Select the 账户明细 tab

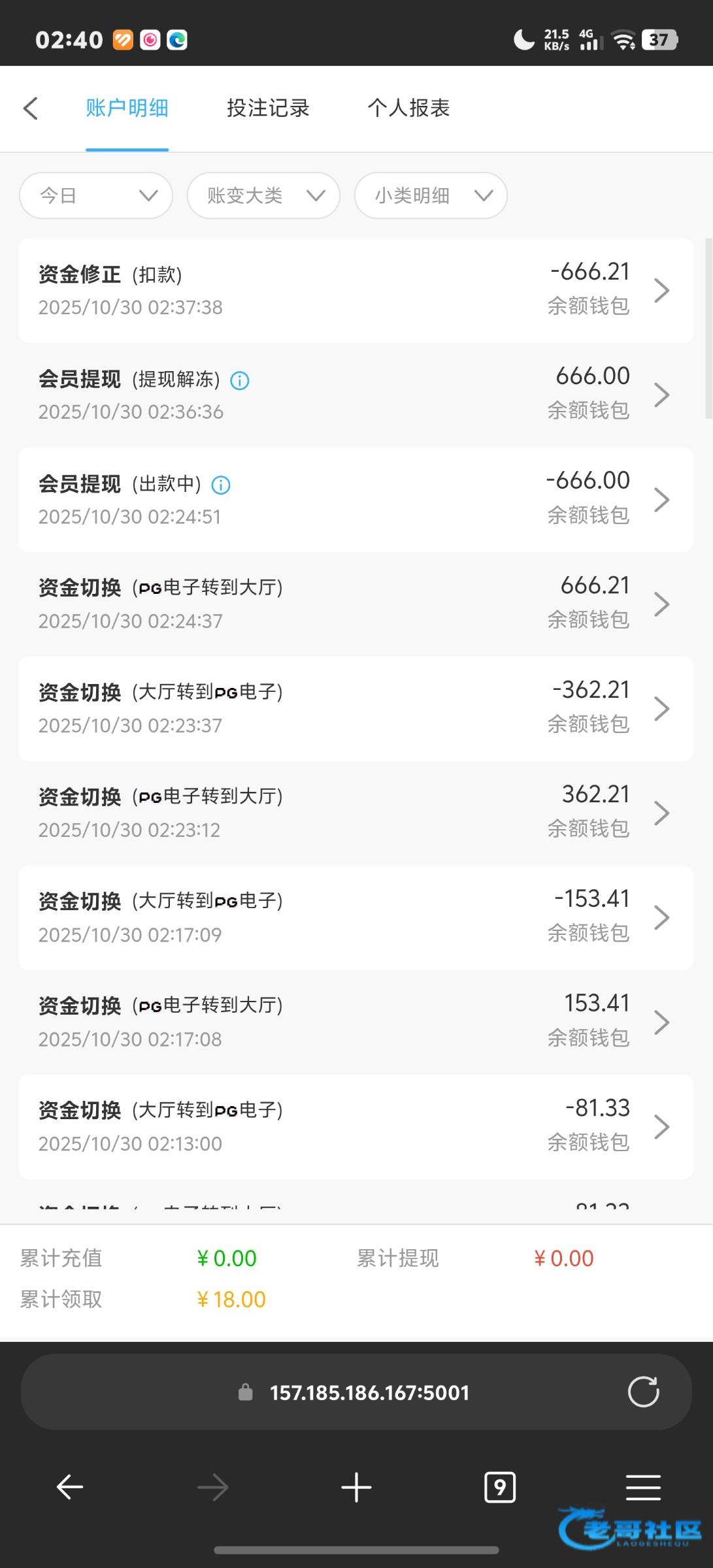pyautogui.click(x=127, y=108)
